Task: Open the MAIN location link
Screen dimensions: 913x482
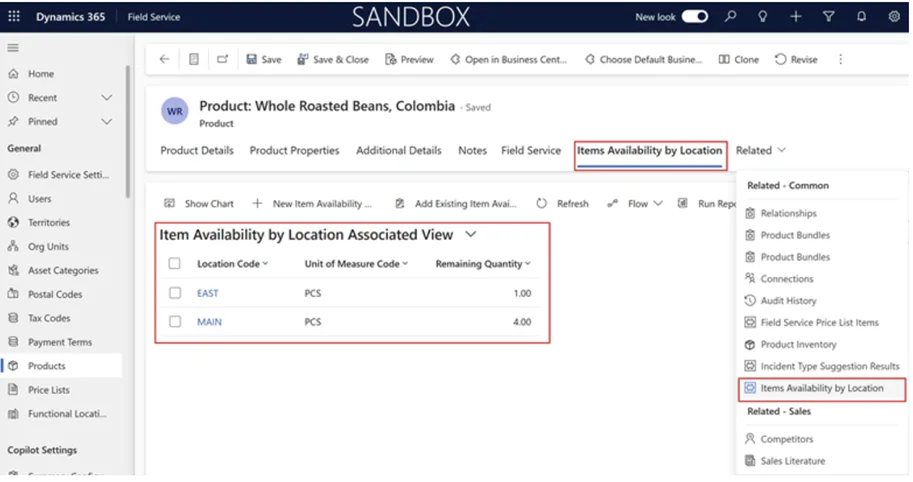Action: coord(209,321)
